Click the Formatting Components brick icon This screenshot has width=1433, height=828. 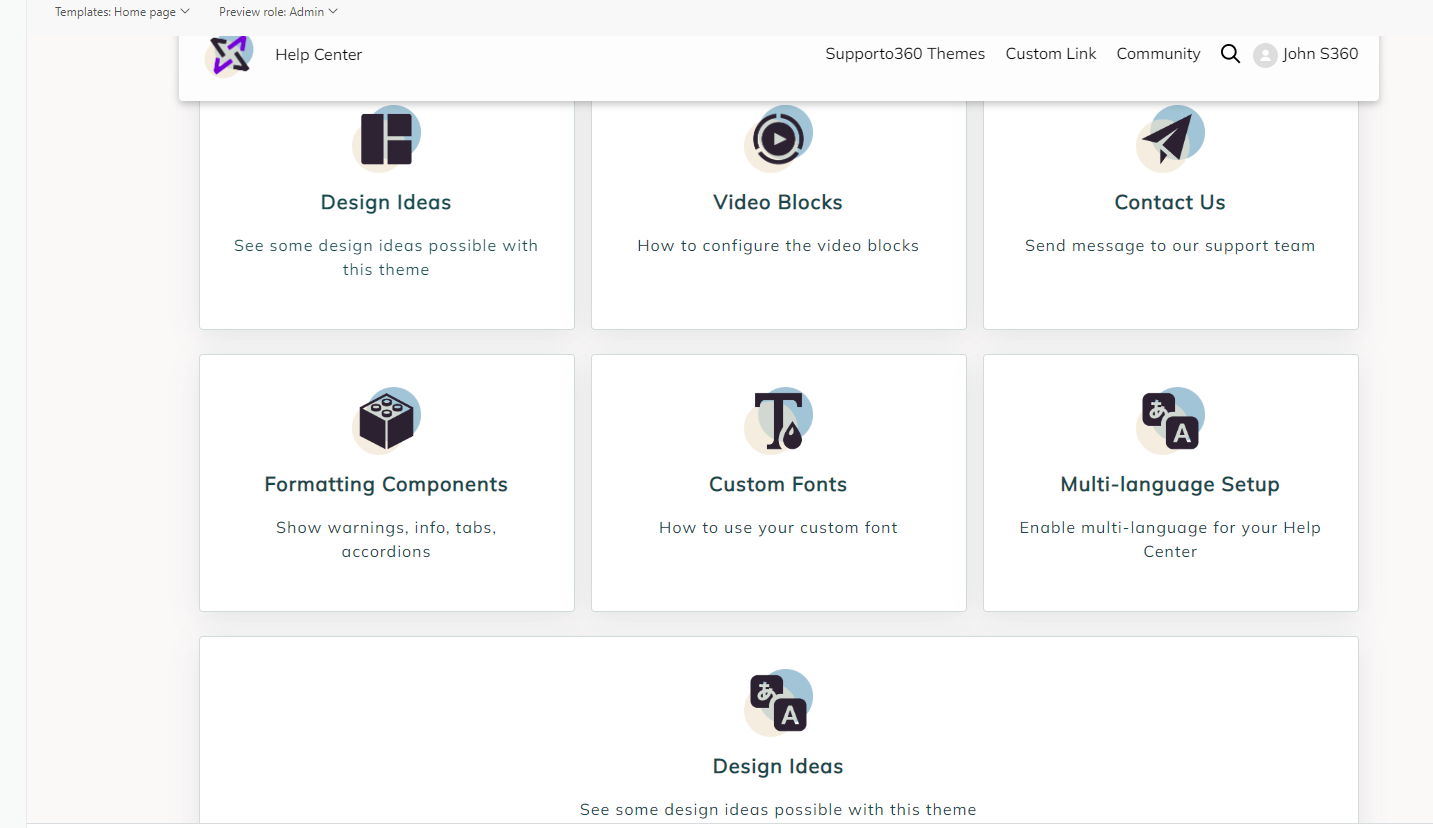tap(386, 421)
